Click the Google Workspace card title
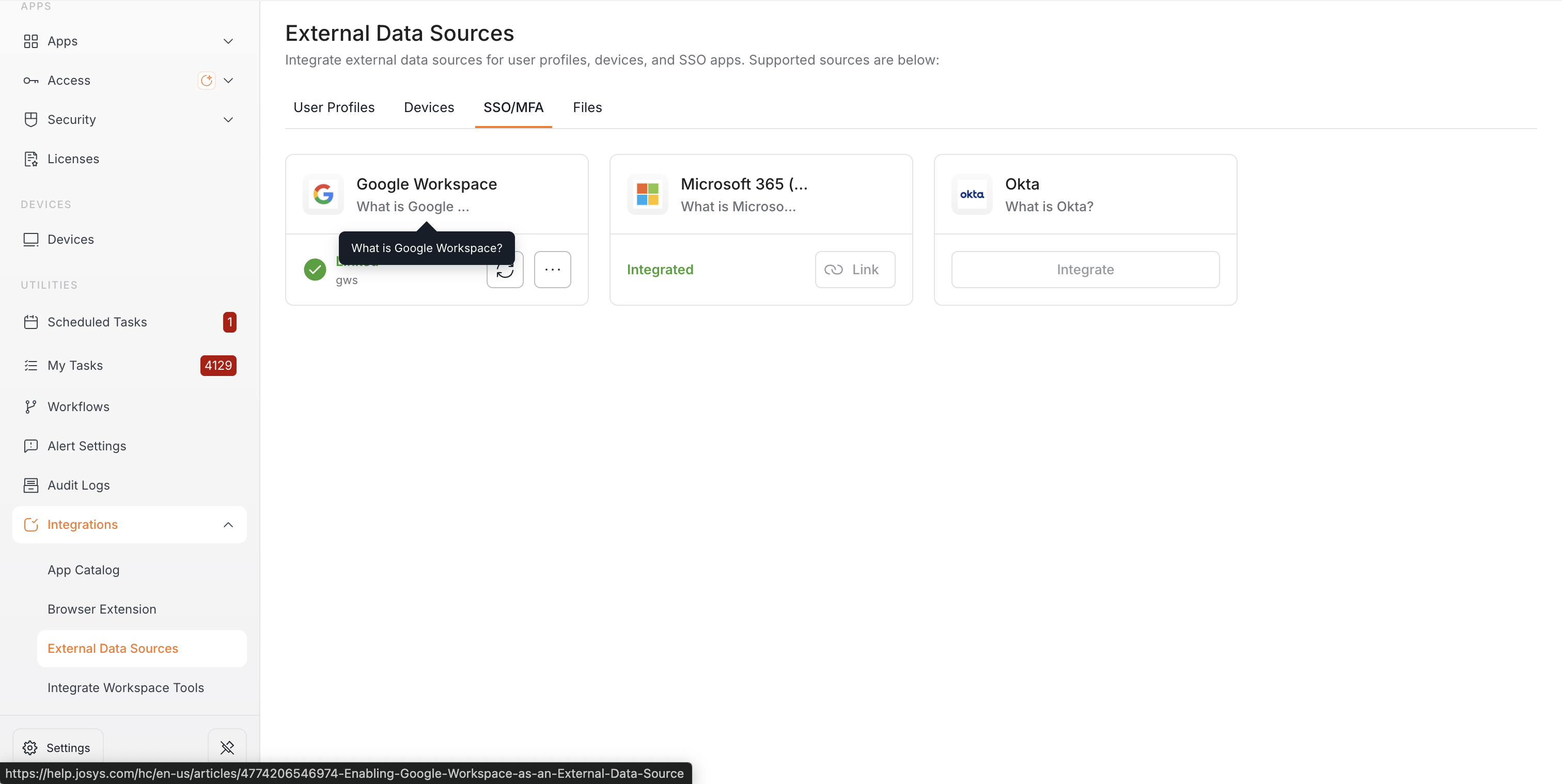The height and width of the screenshot is (784, 1562). pyautogui.click(x=426, y=184)
